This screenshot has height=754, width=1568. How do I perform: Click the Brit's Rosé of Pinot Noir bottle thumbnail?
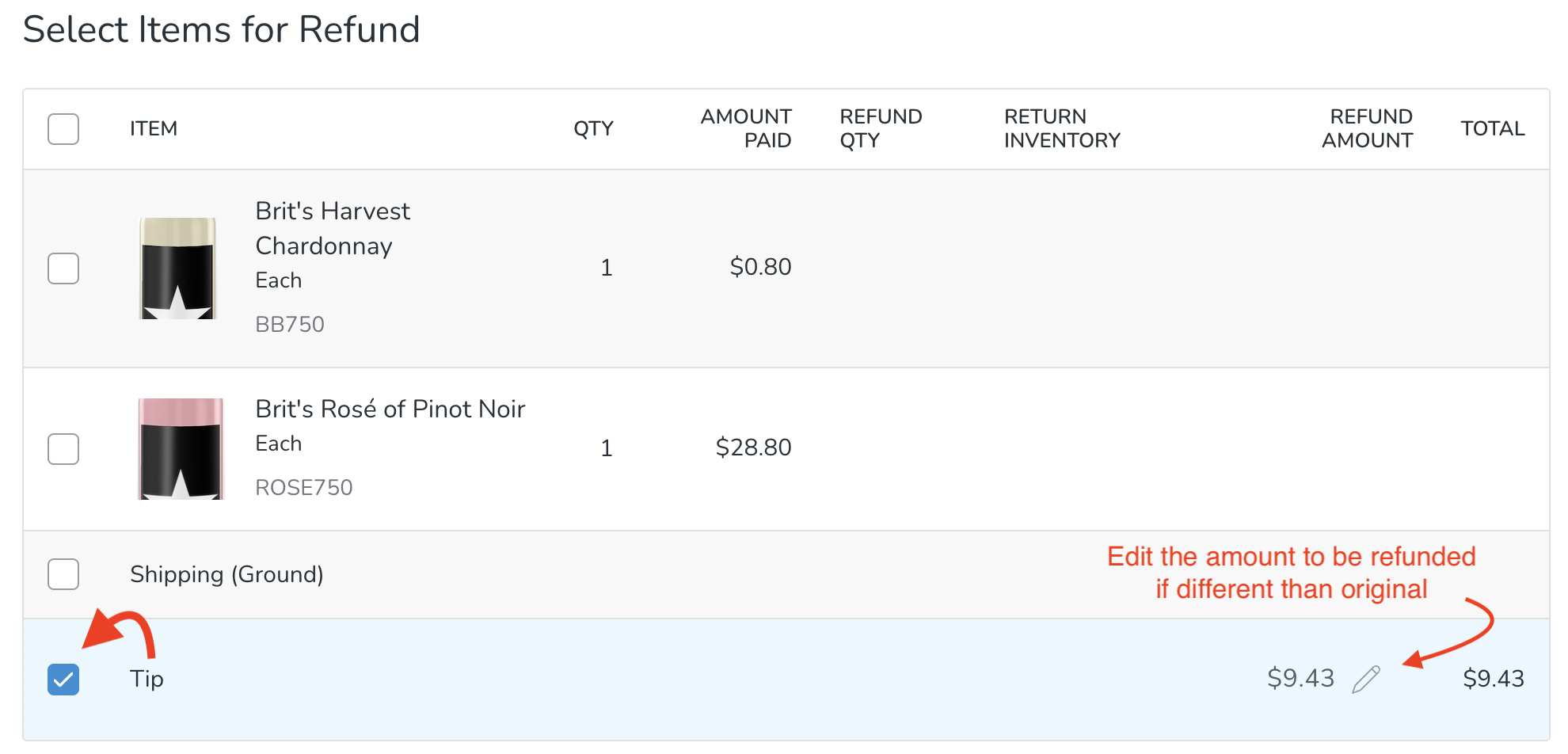pos(179,448)
